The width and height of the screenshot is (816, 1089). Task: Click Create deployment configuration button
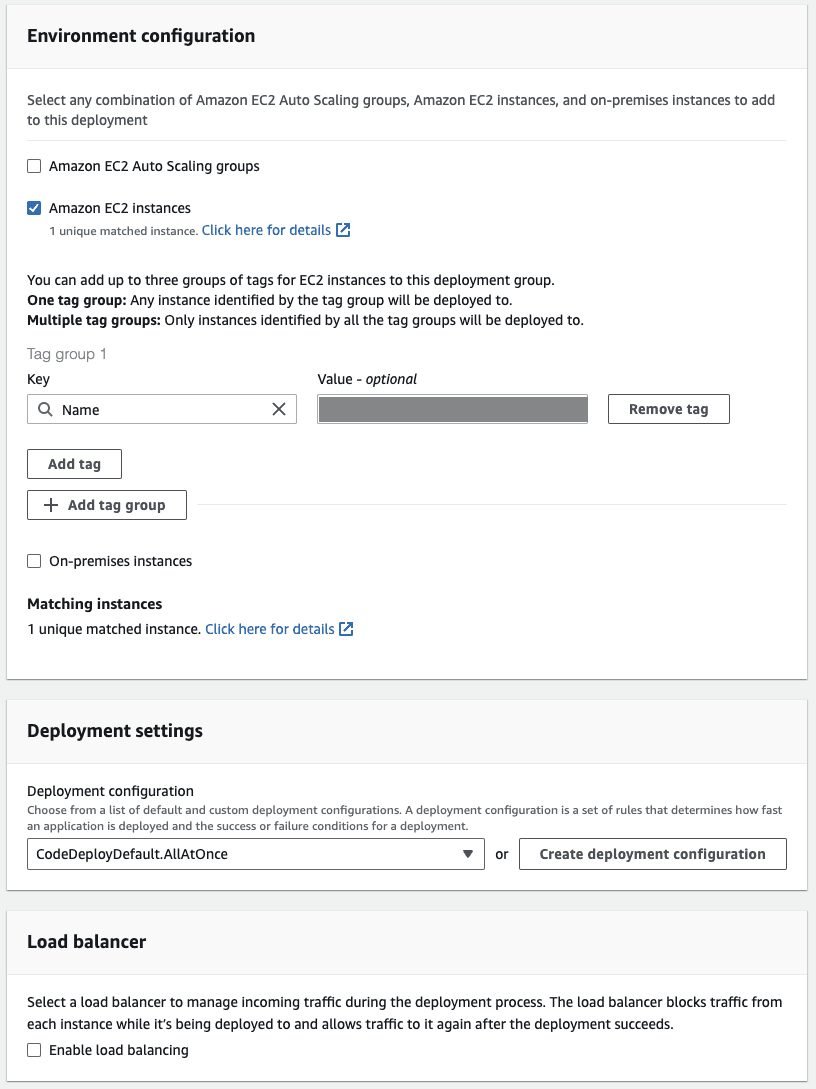point(652,854)
